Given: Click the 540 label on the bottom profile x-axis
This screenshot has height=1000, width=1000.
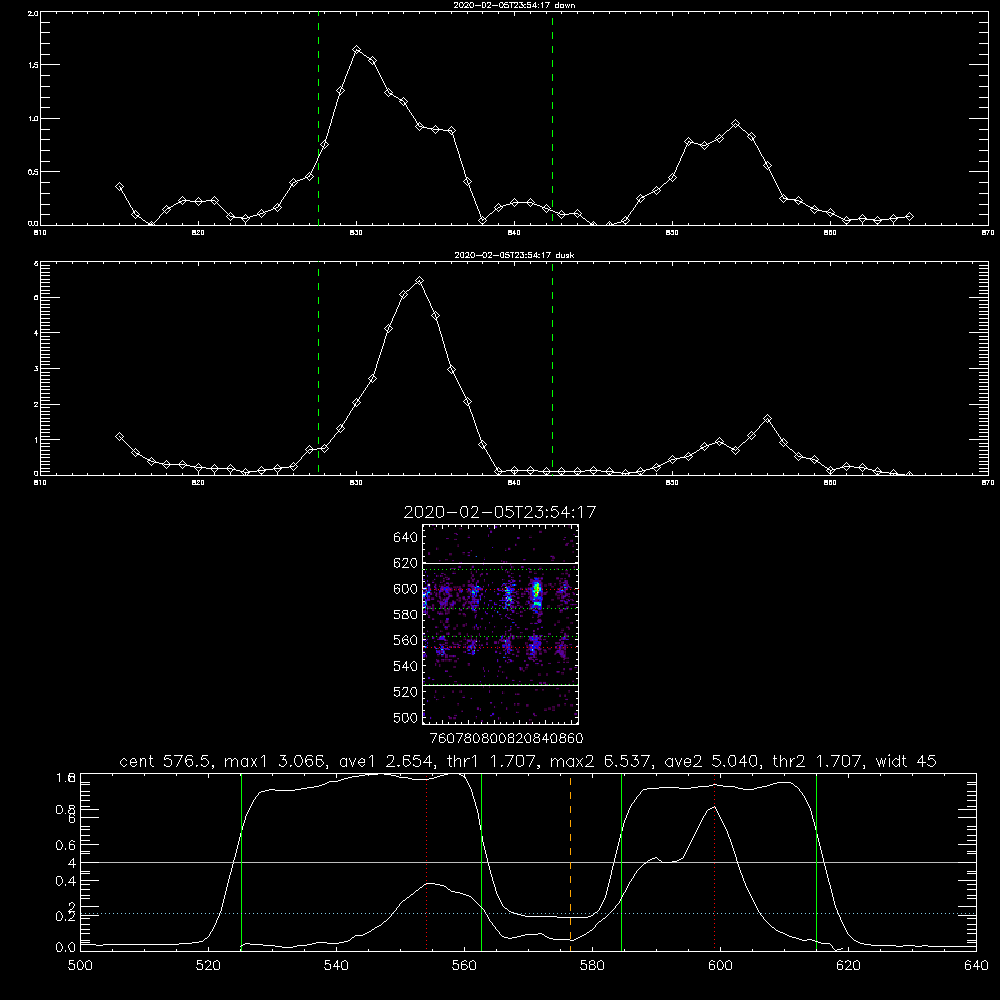Looking at the screenshot, I should [336, 966].
